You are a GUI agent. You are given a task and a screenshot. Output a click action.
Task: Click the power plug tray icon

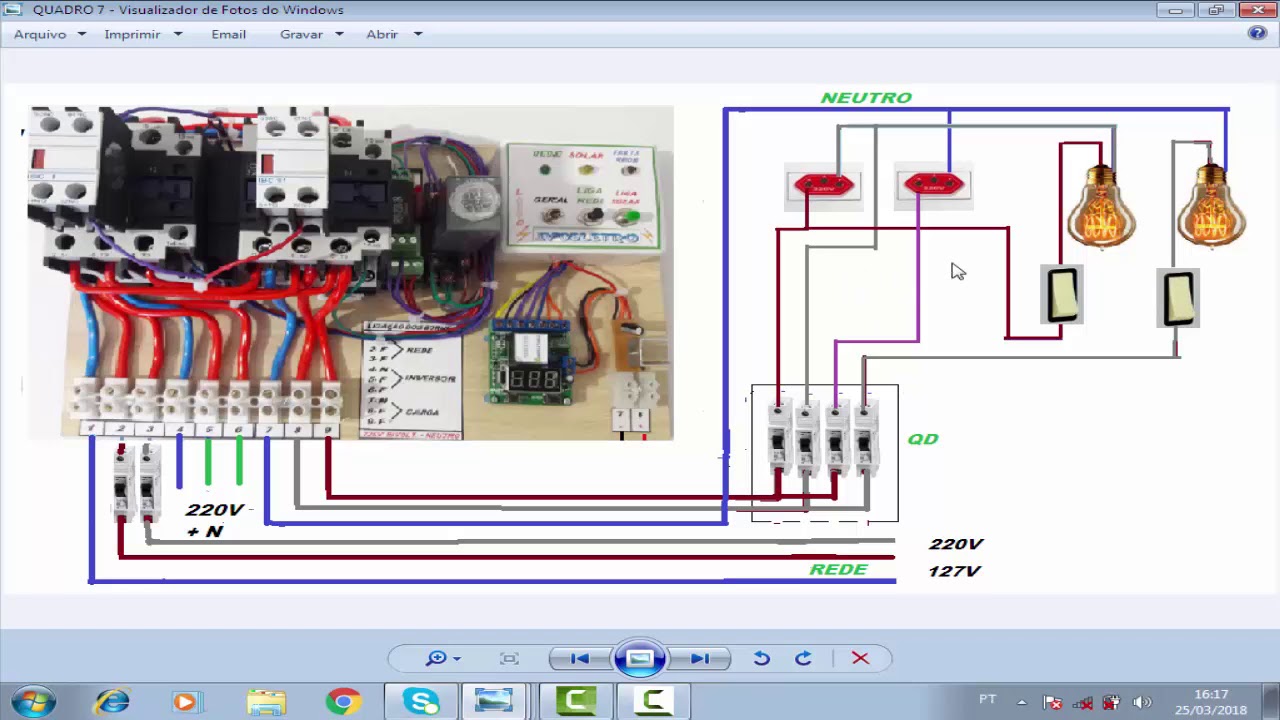[1112, 702]
